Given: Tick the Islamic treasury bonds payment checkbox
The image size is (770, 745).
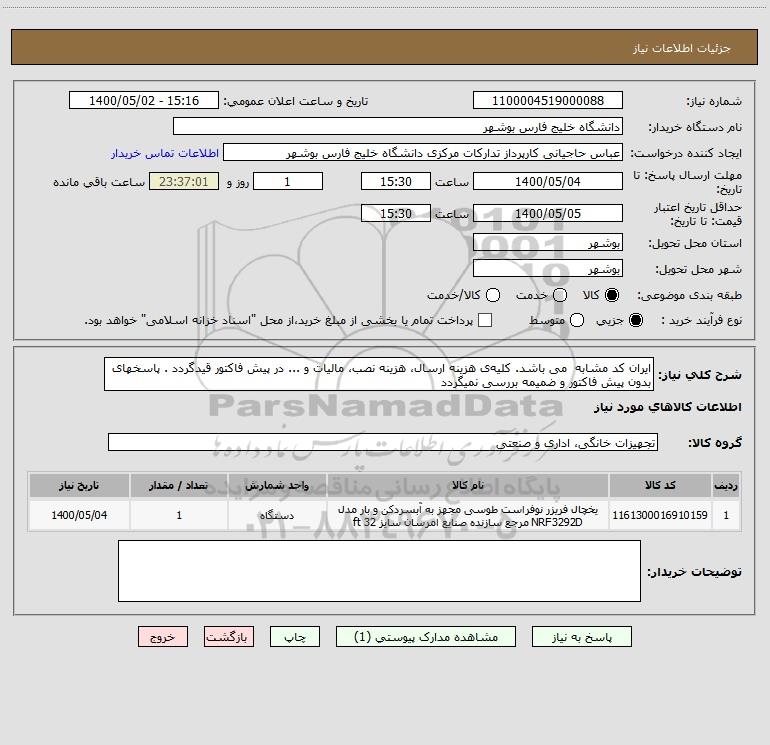Looking at the screenshot, I should pos(485,320).
